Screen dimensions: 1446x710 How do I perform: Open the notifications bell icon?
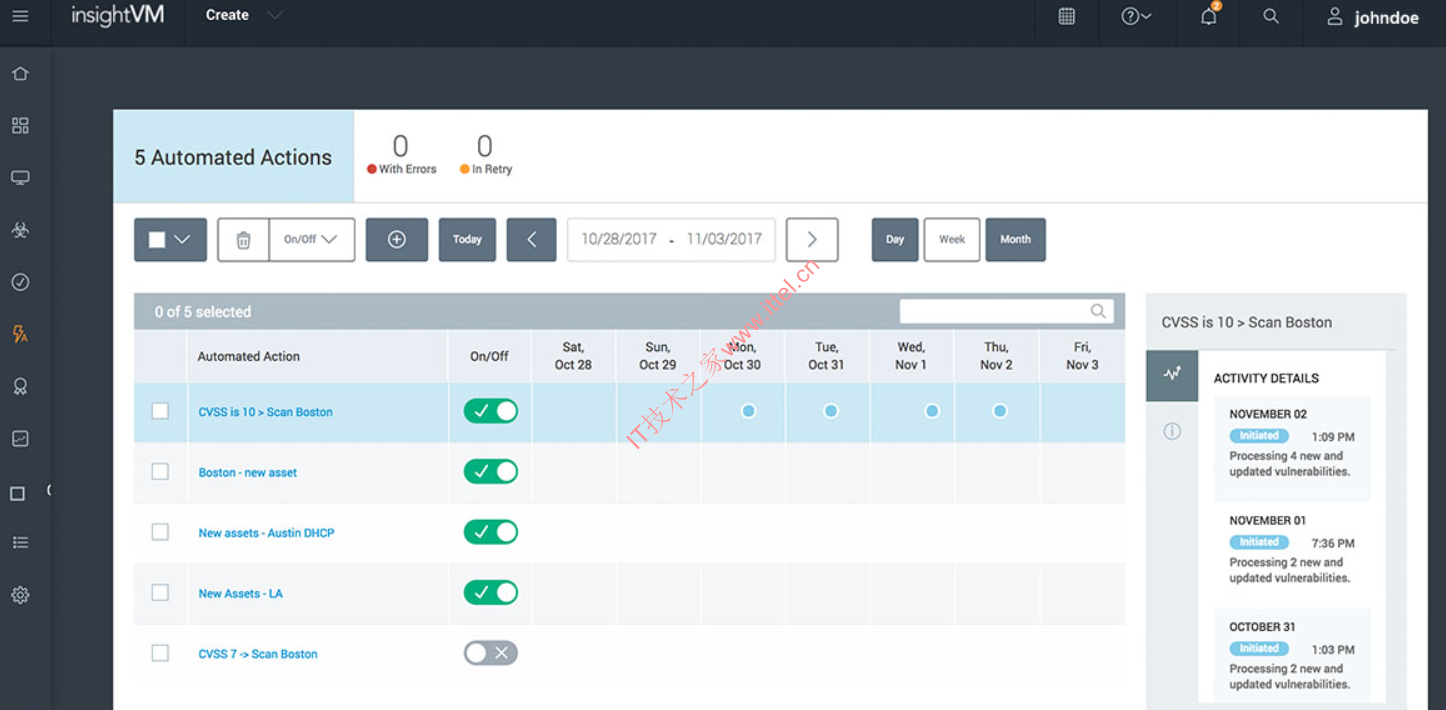(x=1209, y=17)
